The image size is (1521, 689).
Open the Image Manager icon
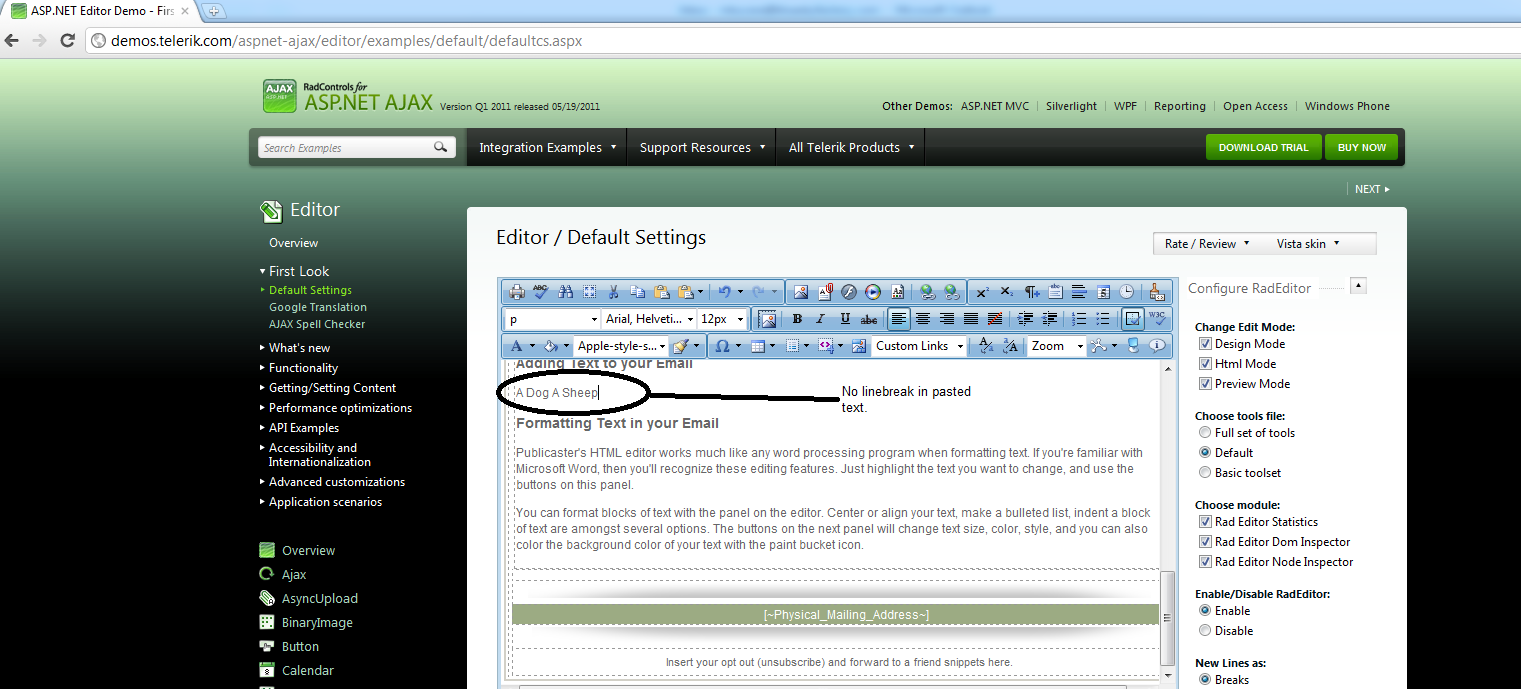coord(800,292)
